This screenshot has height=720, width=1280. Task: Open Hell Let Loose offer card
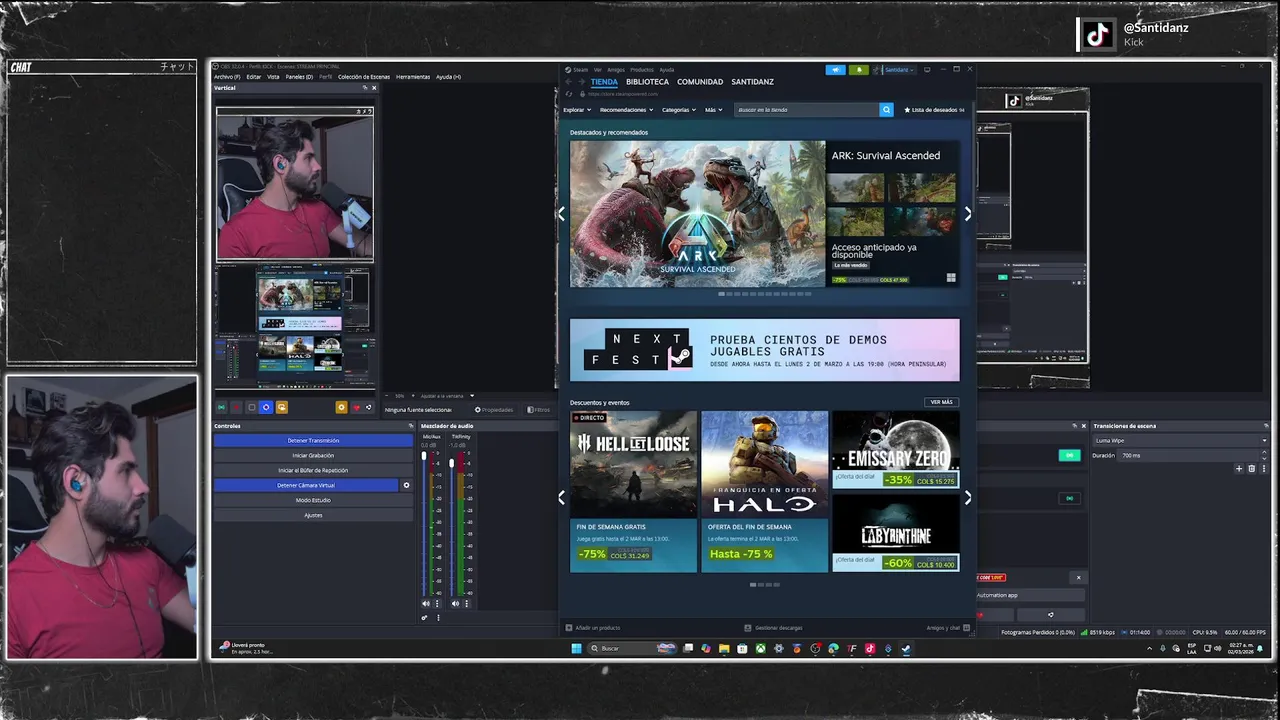point(633,491)
